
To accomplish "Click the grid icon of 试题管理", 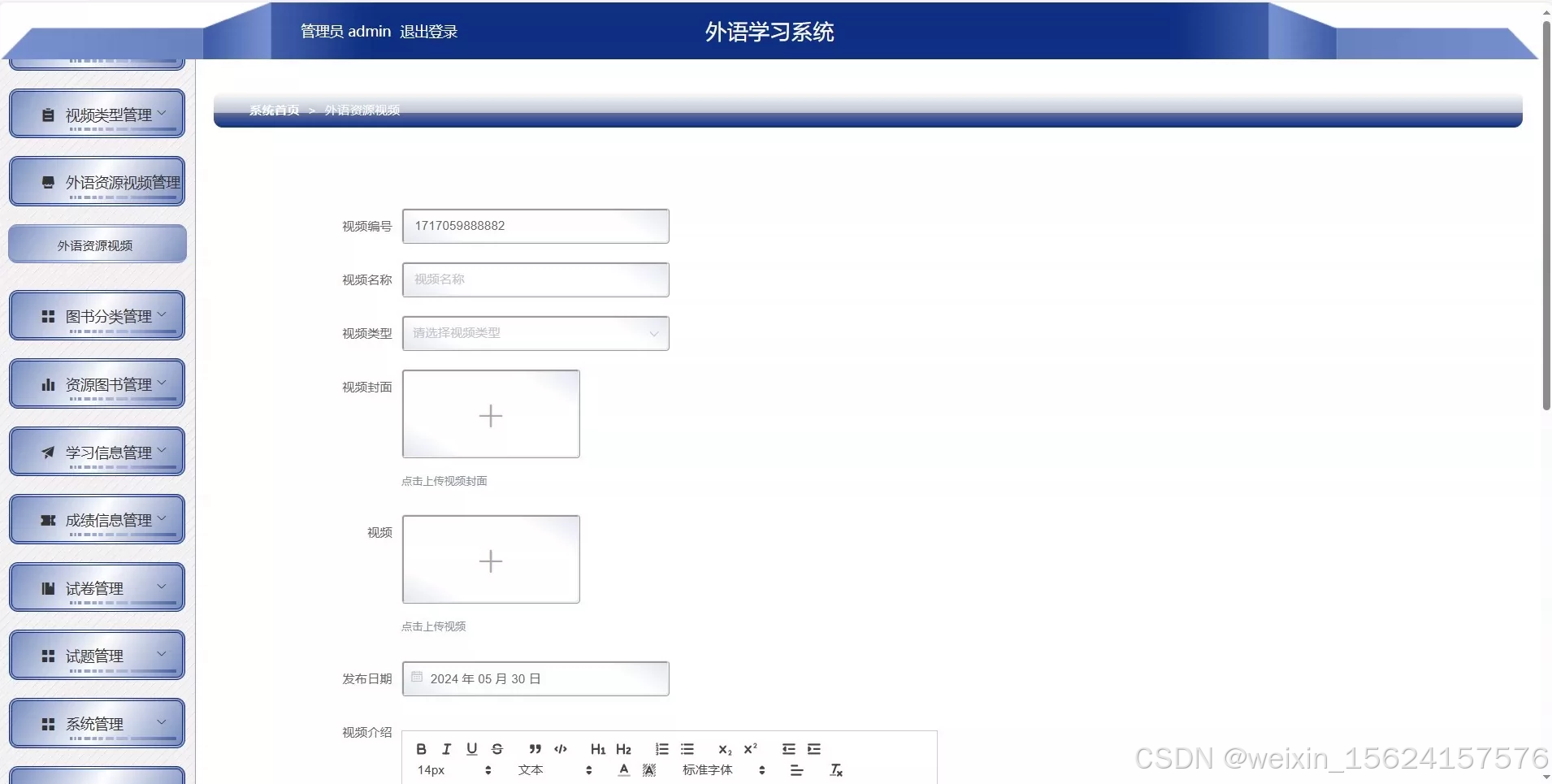I will pyautogui.click(x=48, y=656).
